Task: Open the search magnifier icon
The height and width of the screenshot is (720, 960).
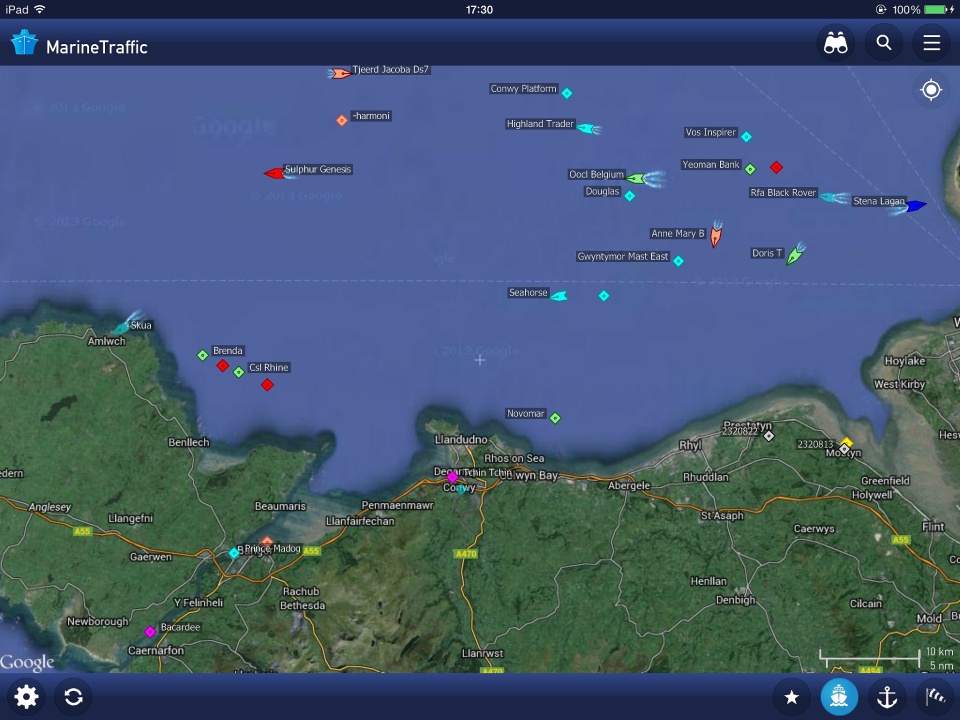Action: tap(883, 43)
